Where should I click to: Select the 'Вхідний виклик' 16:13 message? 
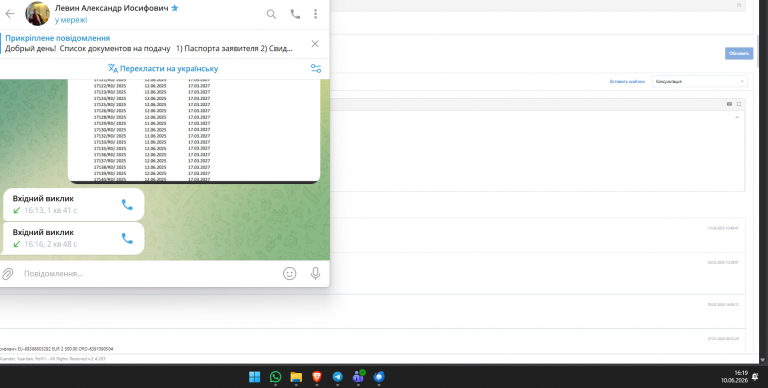click(73, 204)
